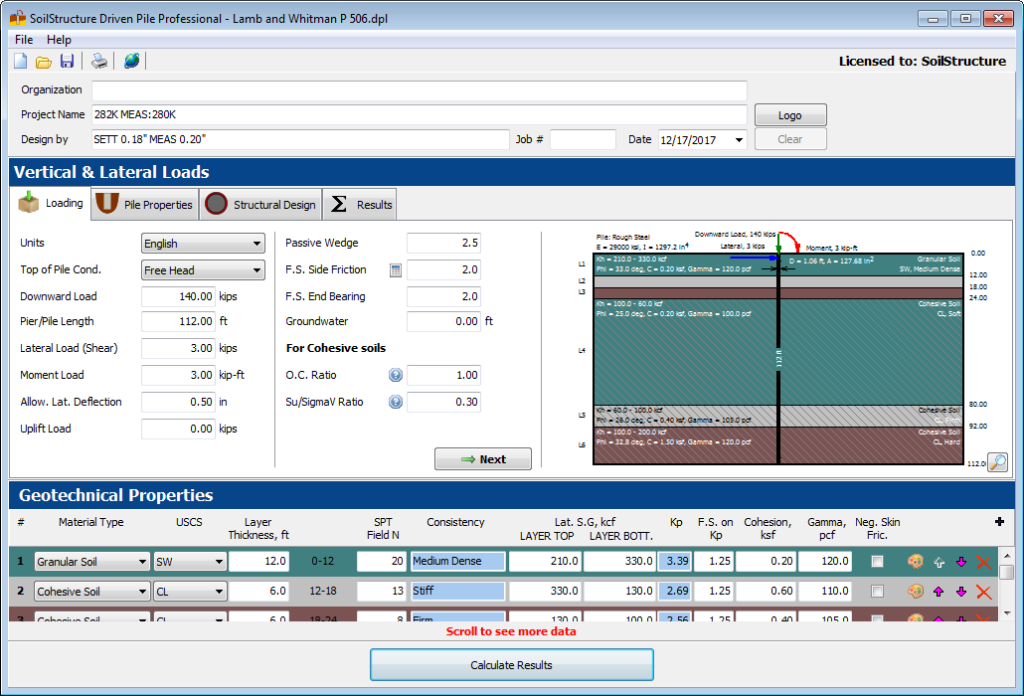This screenshot has height=696, width=1024.
Task: Open the Date picker dropdown
Action: point(739,140)
